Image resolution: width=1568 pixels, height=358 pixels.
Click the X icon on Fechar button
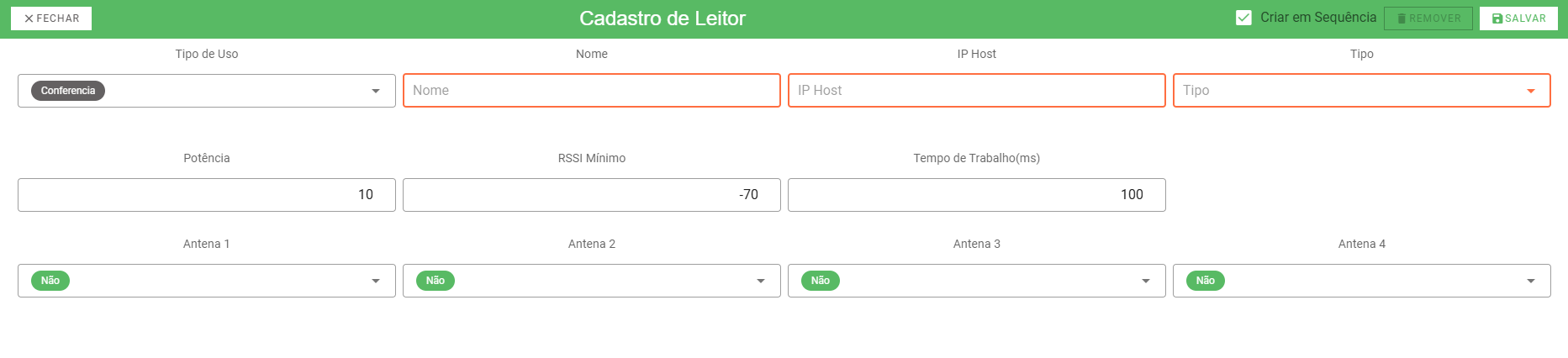tap(29, 18)
